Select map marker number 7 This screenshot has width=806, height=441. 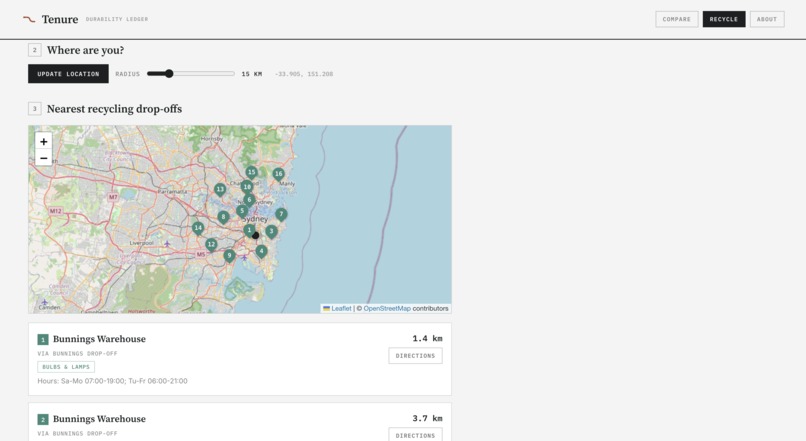tap(281, 214)
